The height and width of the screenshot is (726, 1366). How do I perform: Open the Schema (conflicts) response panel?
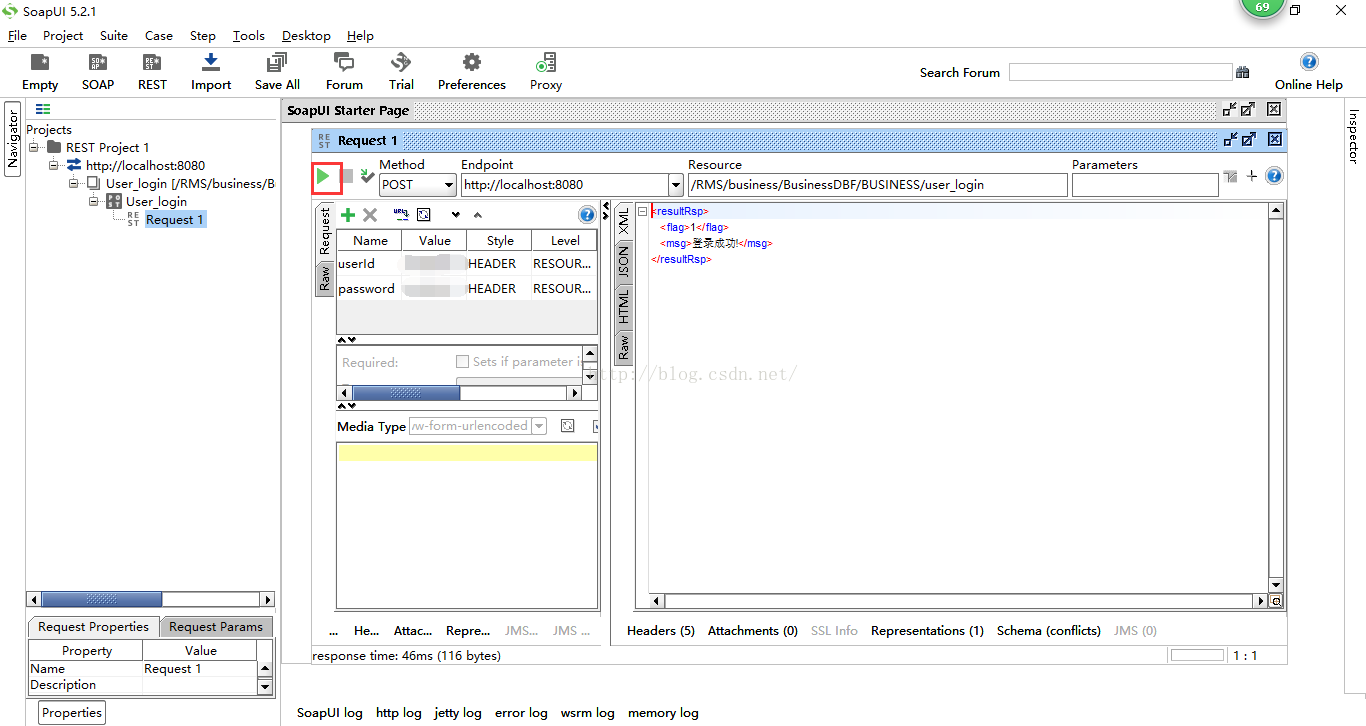[x=1049, y=631]
